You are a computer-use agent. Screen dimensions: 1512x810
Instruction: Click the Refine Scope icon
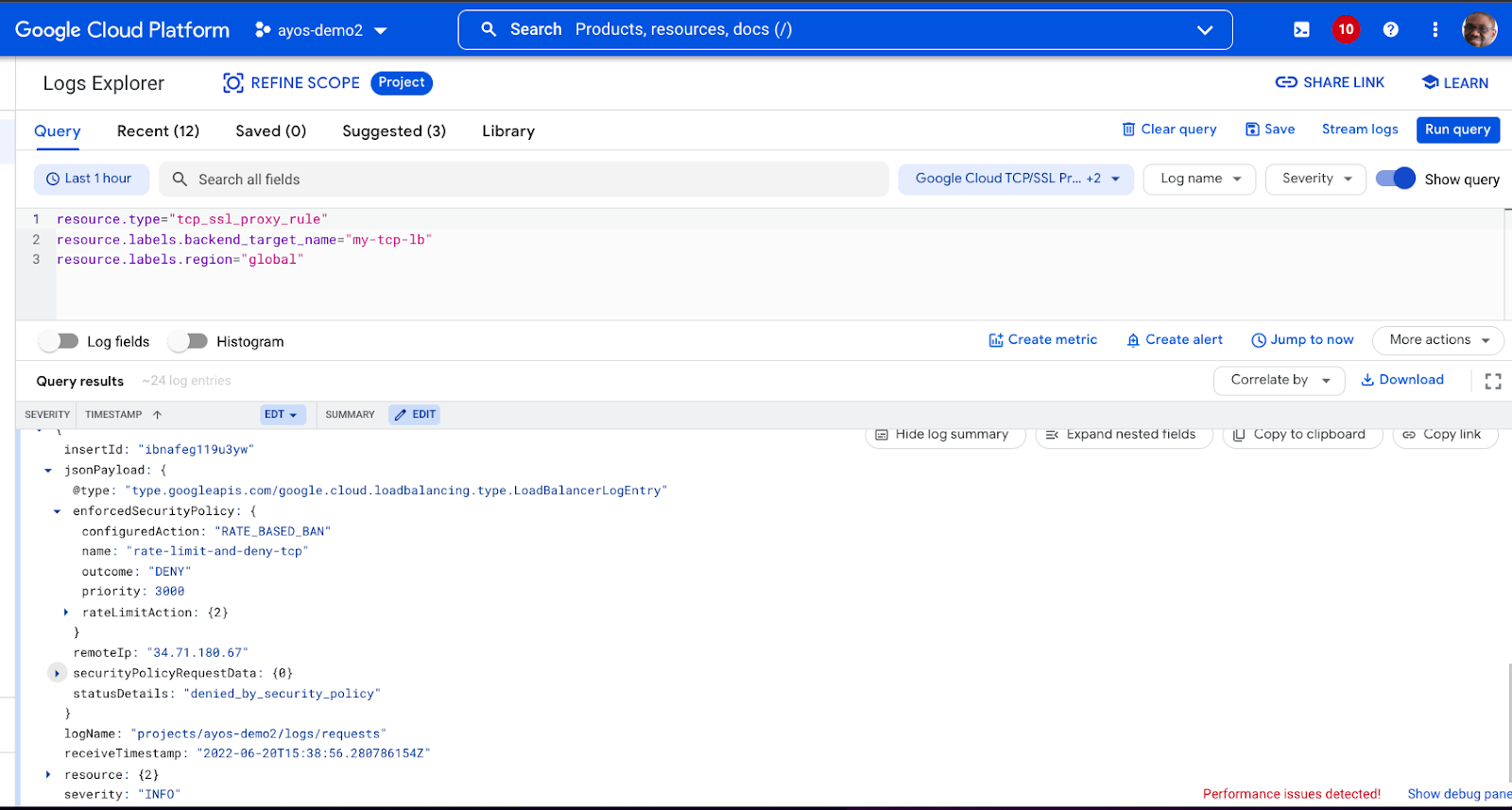pos(232,83)
